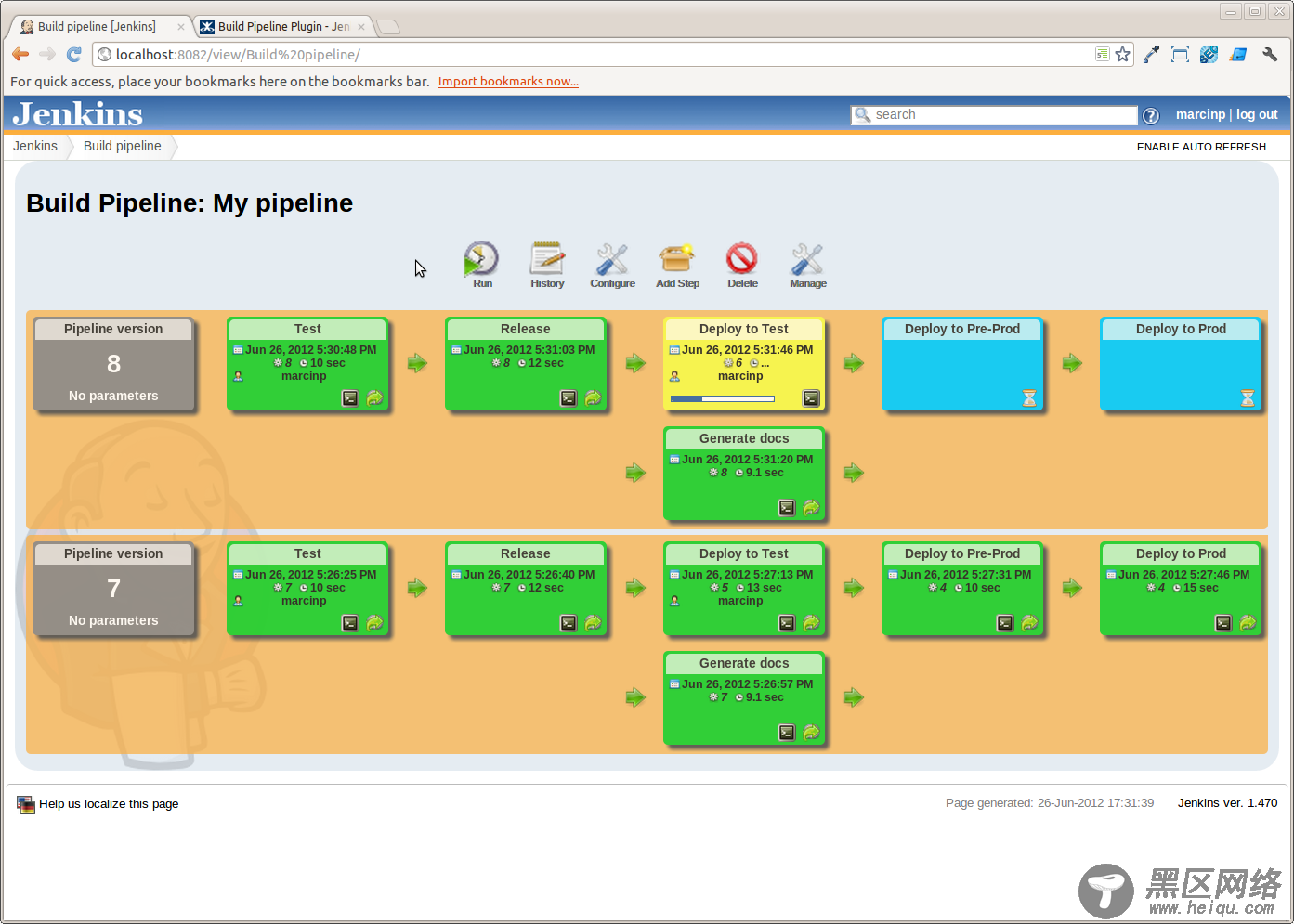Click the browser reload icon
This screenshot has height=924, width=1294.
click(x=74, y=55)
